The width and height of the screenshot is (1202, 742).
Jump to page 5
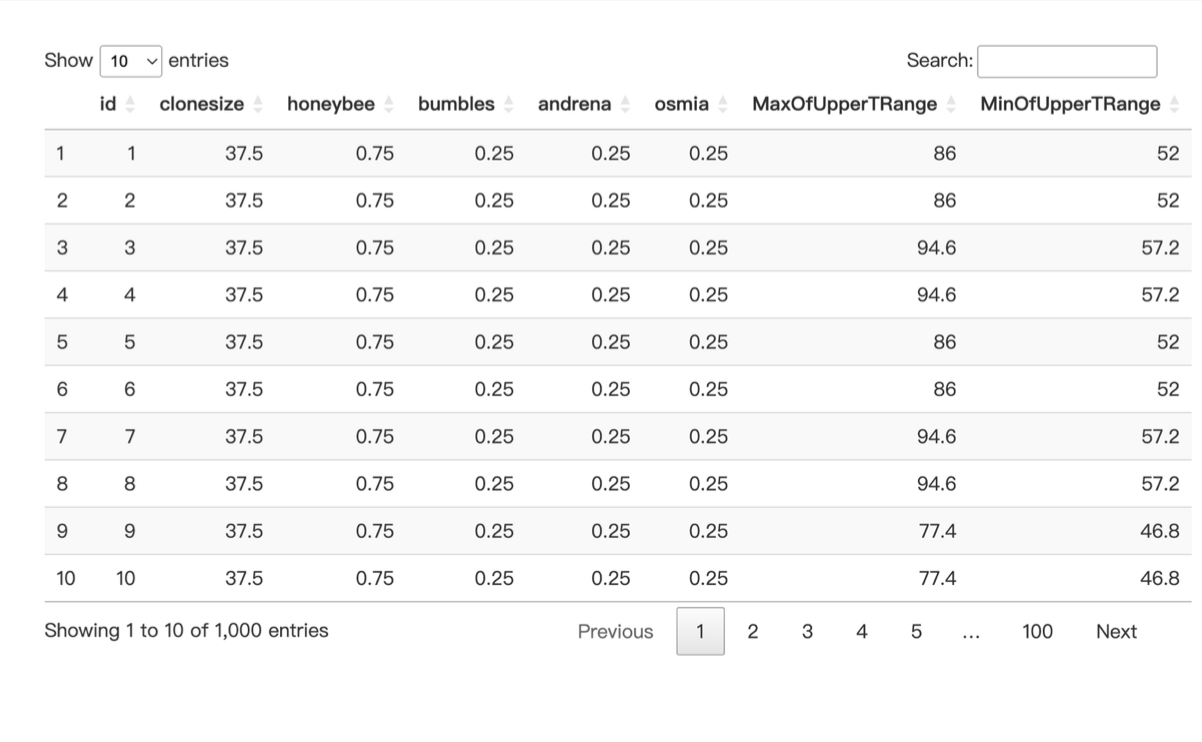tap(915, 632)
